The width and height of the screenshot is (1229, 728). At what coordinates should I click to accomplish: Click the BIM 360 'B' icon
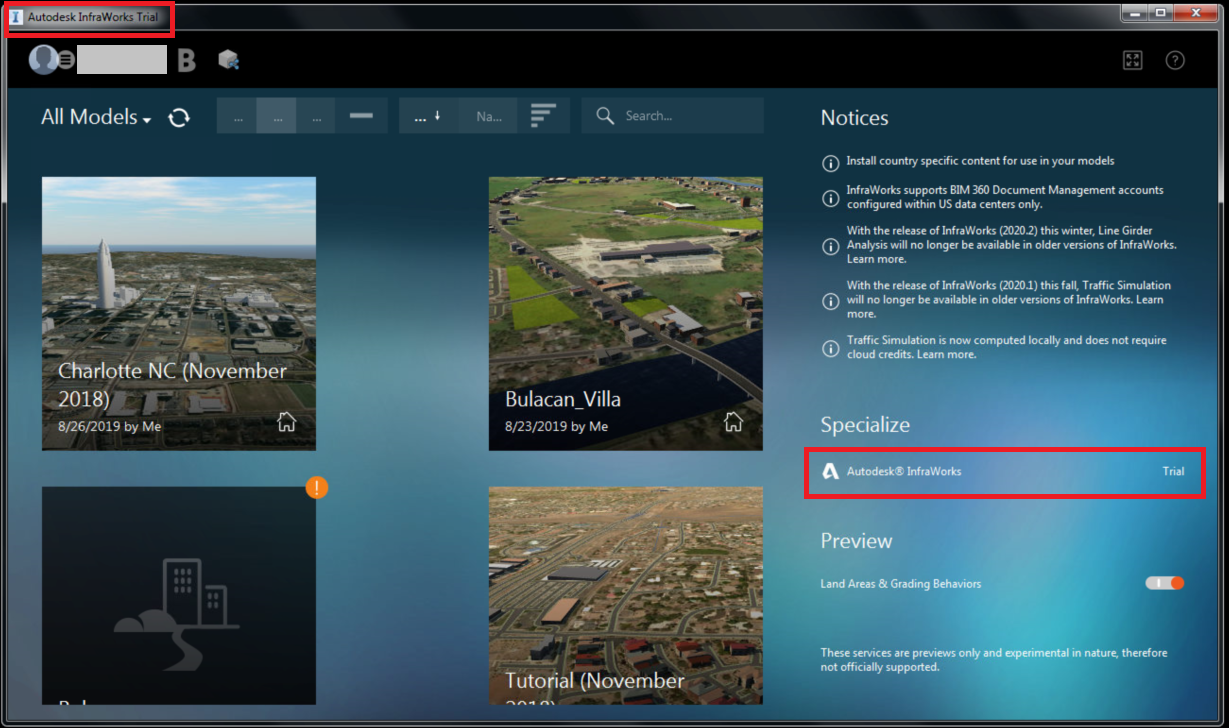click(x=186, y=60)
